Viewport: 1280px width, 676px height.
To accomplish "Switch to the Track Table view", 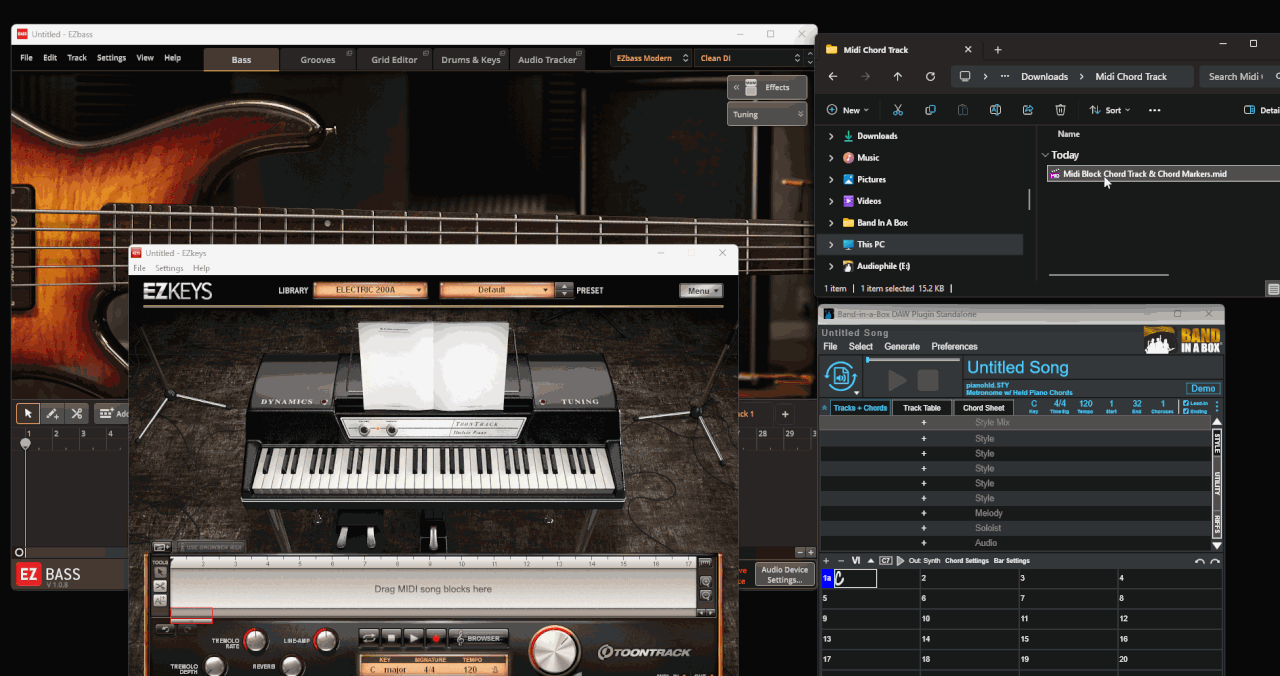I will 922,408.
